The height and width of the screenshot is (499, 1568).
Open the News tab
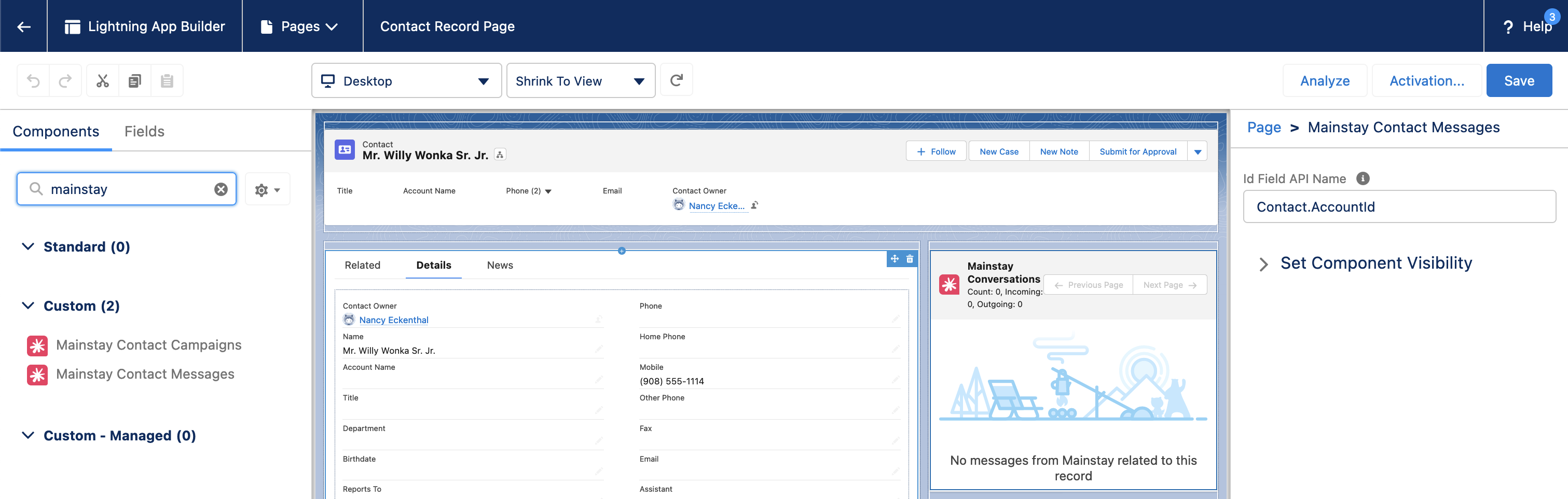click(x=500, y=266)
